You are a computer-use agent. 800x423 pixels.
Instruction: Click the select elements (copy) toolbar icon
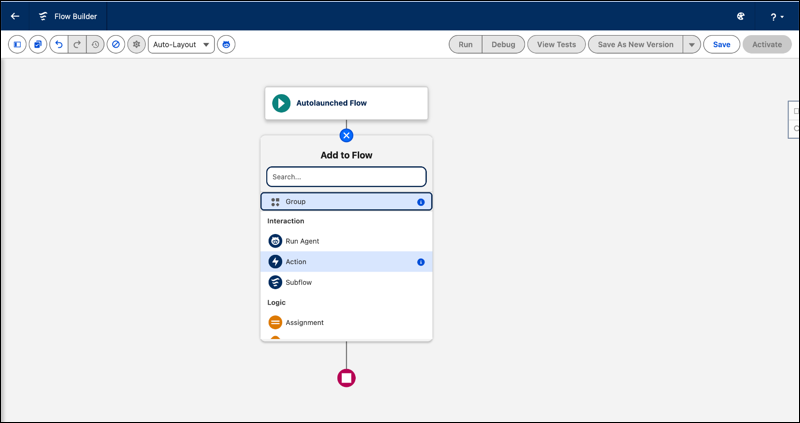pyautogui.click(x=38, y=44)
